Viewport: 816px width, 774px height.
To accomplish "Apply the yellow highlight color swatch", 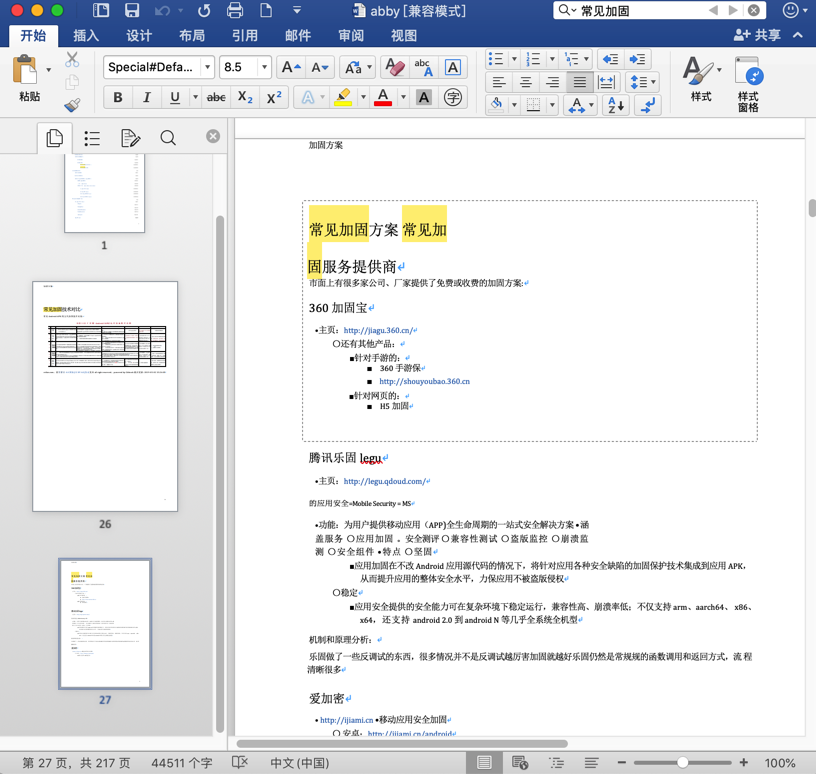I will pos(343,97).
